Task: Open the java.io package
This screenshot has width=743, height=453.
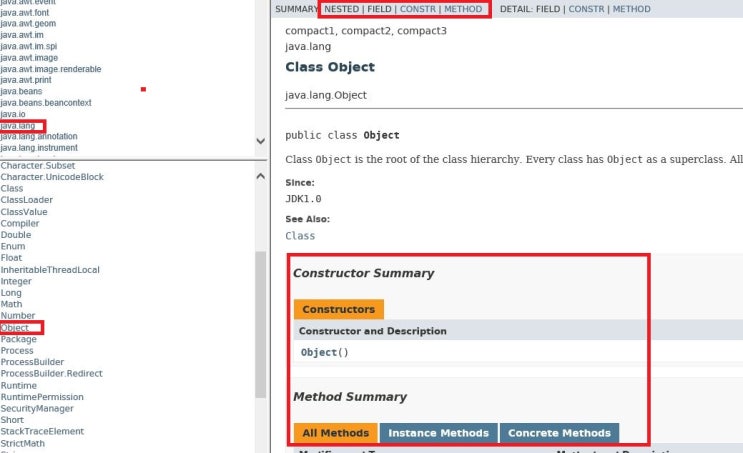Action: tap(13, 114)
